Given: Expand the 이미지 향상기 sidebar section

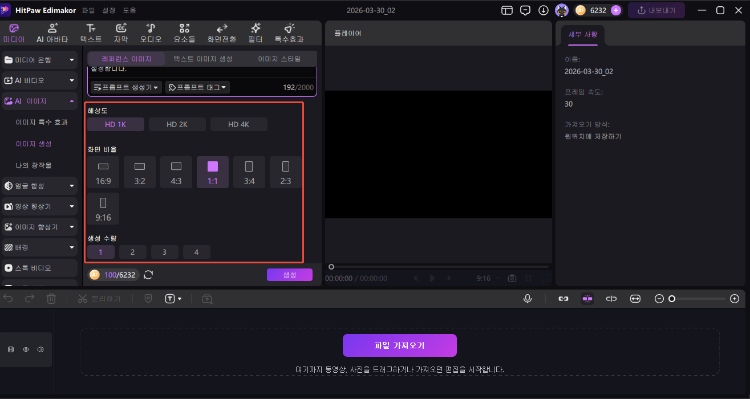Looking at the screenshot, I should tap(40, 227).
